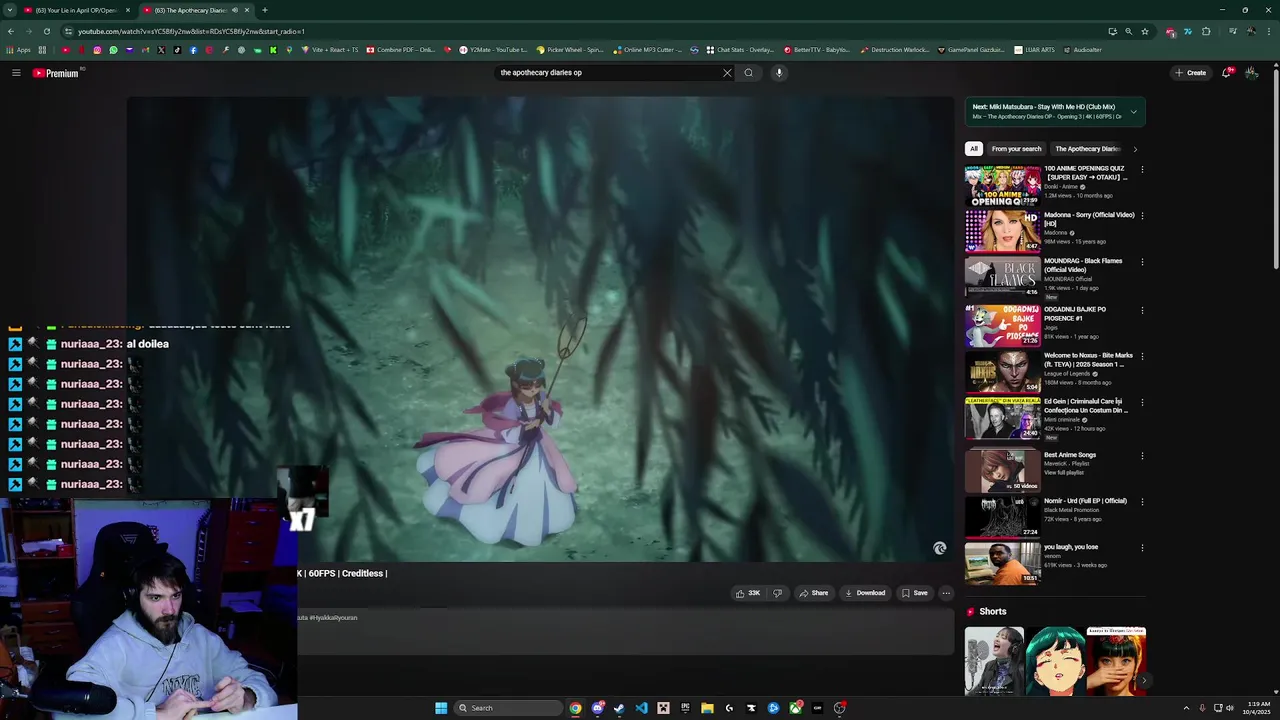Viewport: 1280px width, 720px height.
Task: Open Ed Gein criminal documentary video
Action: coord(1055,417)
